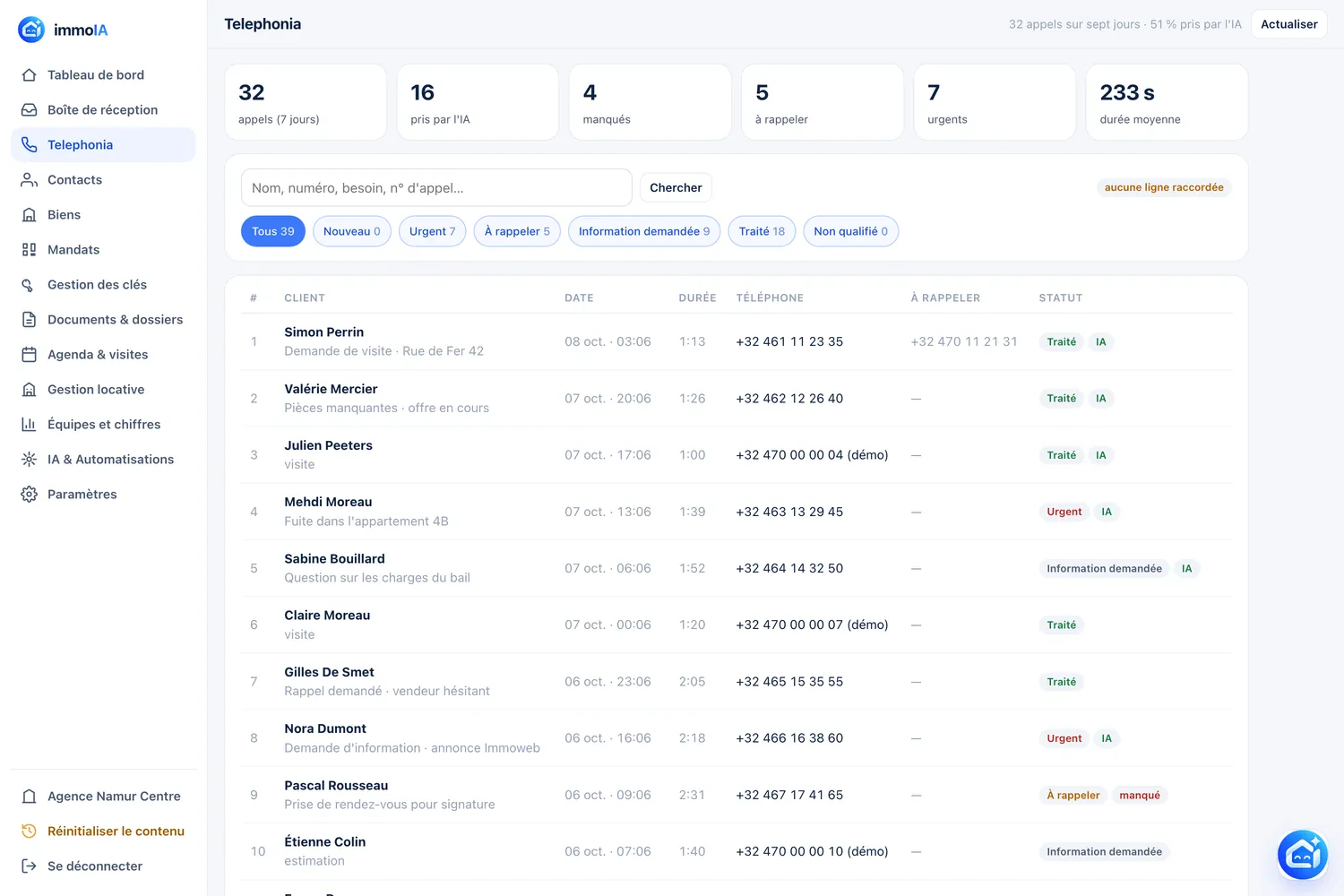Select the Tous 39 filter
The width and height of the screenshot is (1344, 896).
coord(273,231)
